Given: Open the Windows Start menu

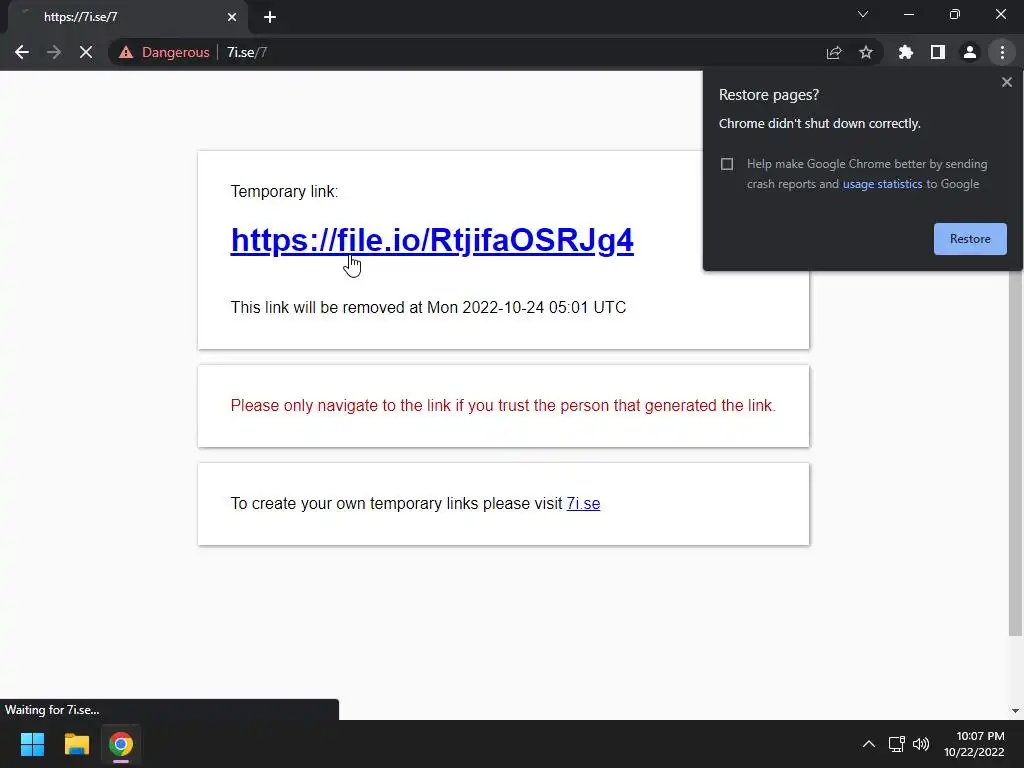Looking at the screenshot, I should coord(32,744).
